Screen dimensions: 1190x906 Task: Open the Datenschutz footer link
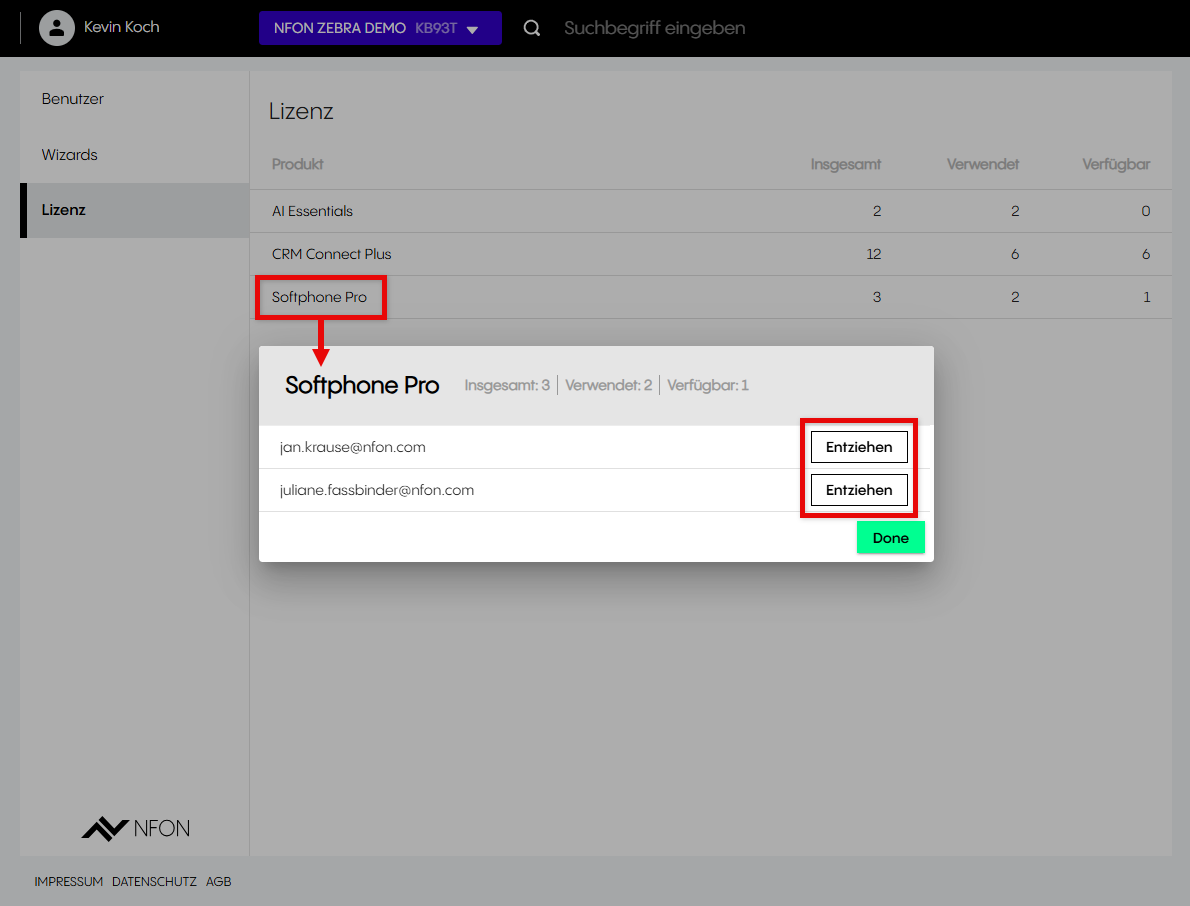[154, 882]
